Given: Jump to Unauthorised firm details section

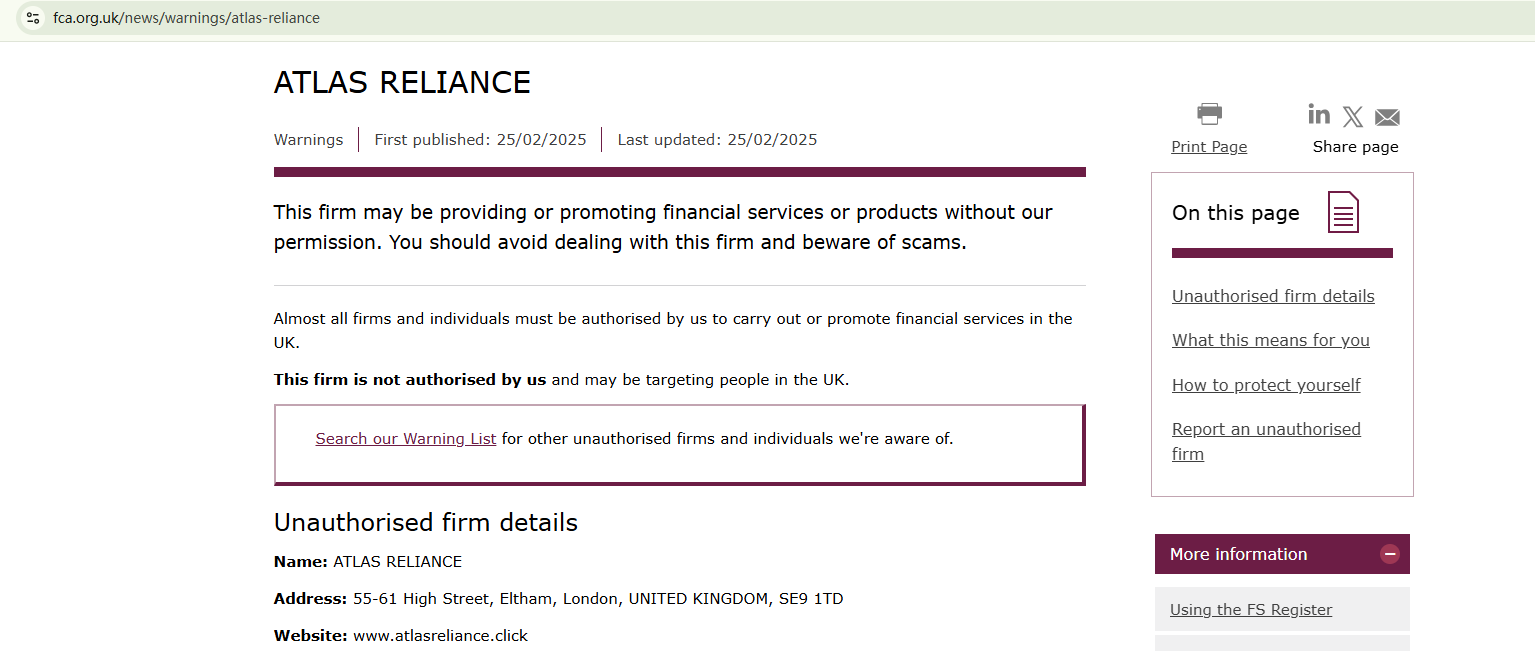Looking at the screenshot, I should 1273,296.
